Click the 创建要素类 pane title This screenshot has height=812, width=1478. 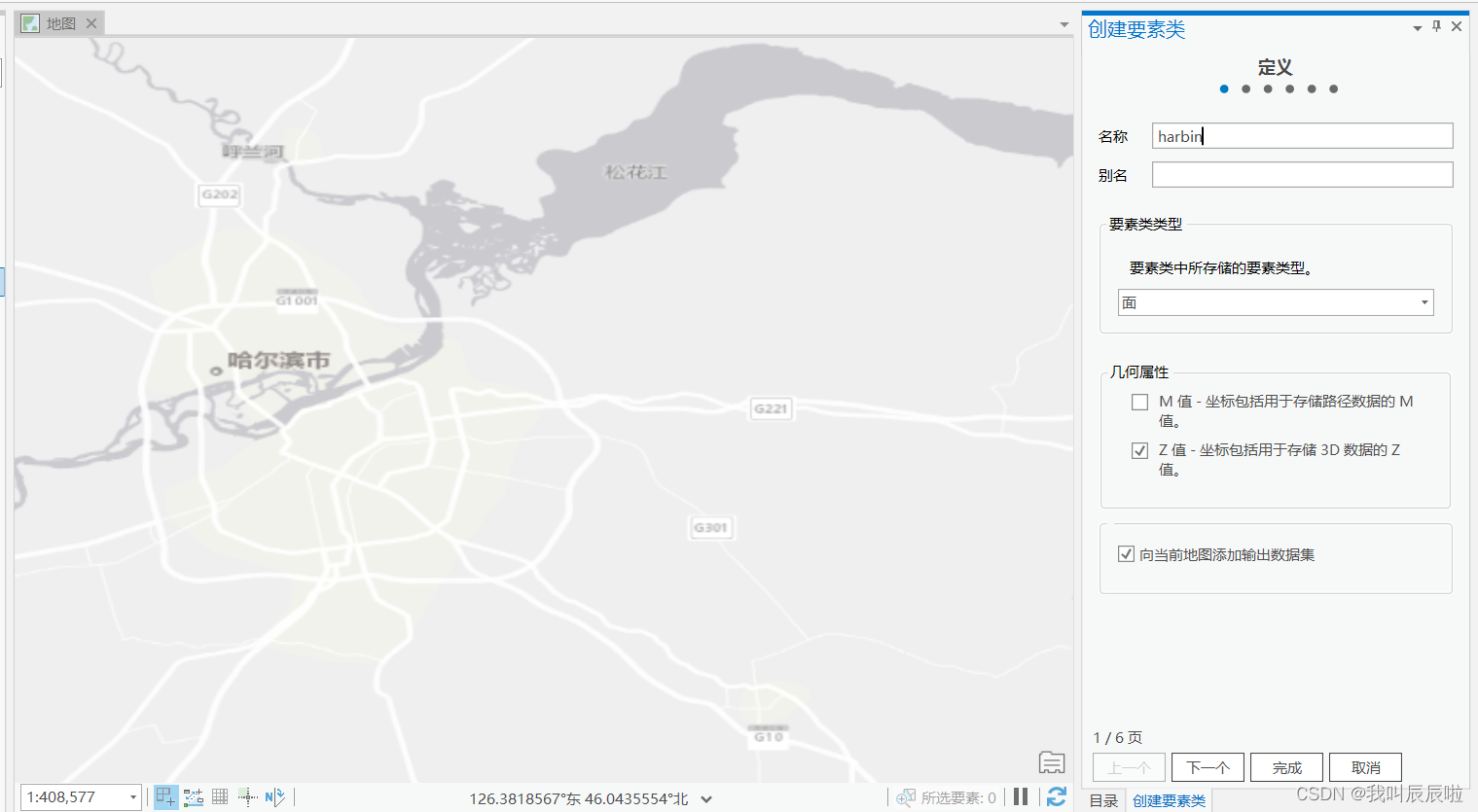1136,29
